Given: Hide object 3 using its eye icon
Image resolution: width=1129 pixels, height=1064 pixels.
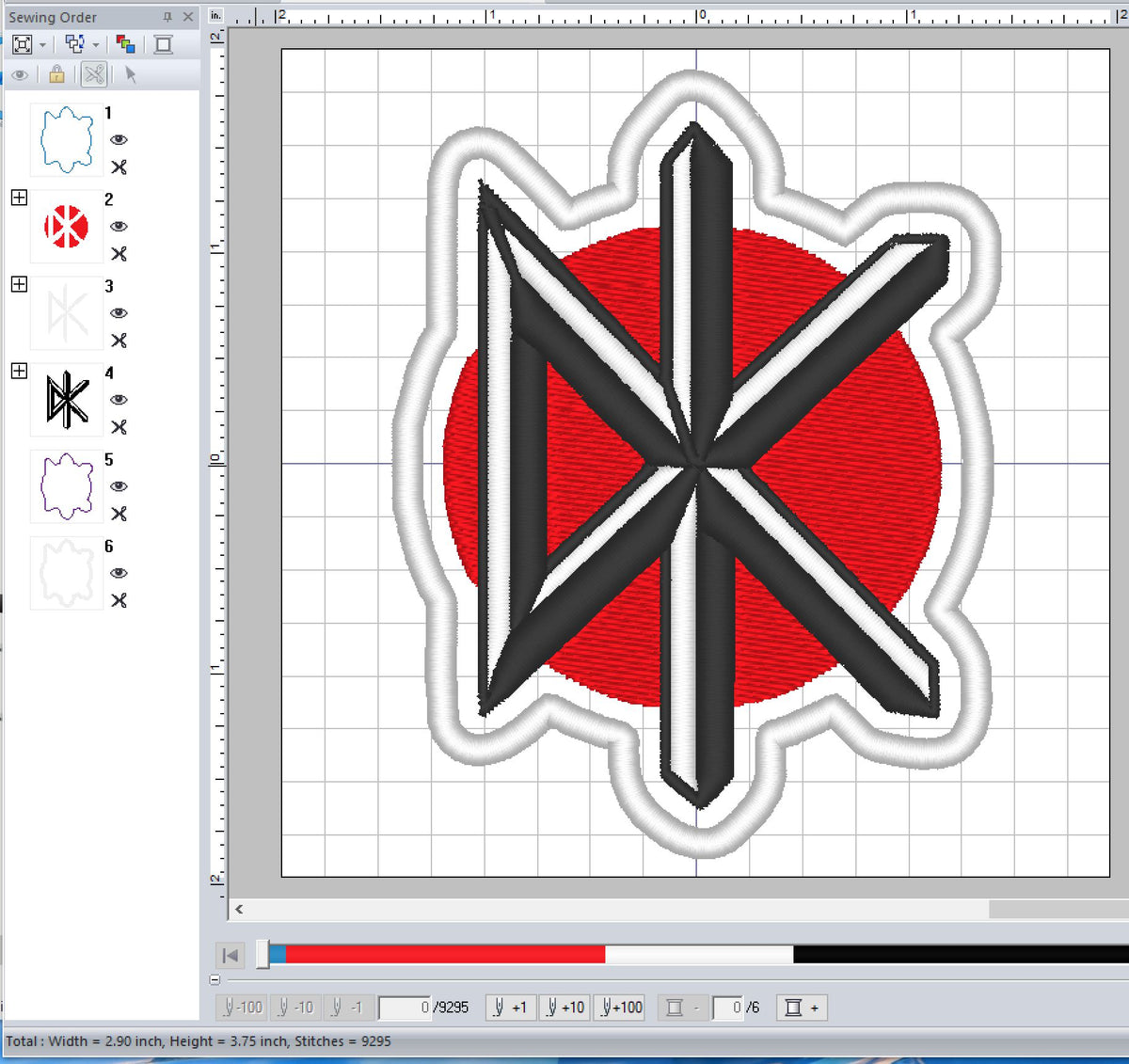Looking at the screenshot, I should (119, 312).
